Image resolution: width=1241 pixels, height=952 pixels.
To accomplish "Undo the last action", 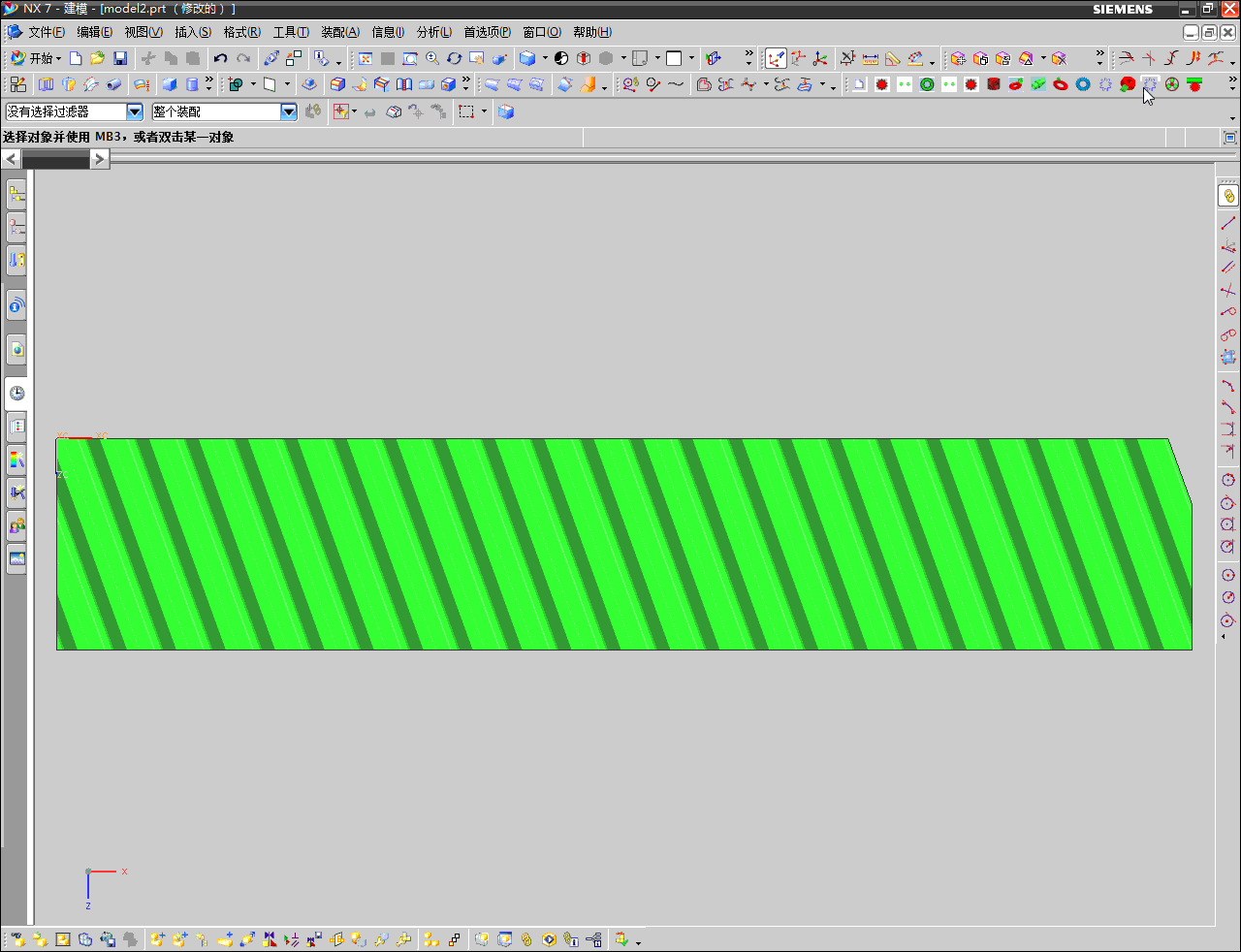I will [221, 58].
